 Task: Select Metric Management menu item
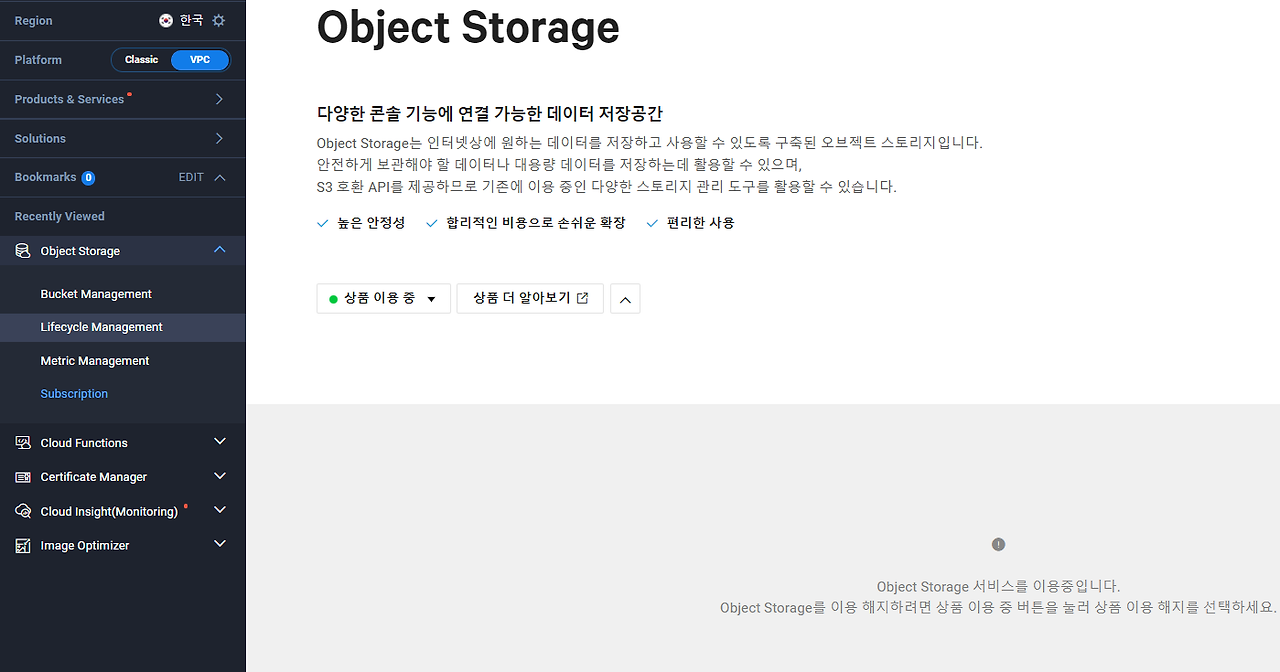(x=95, y=361)
